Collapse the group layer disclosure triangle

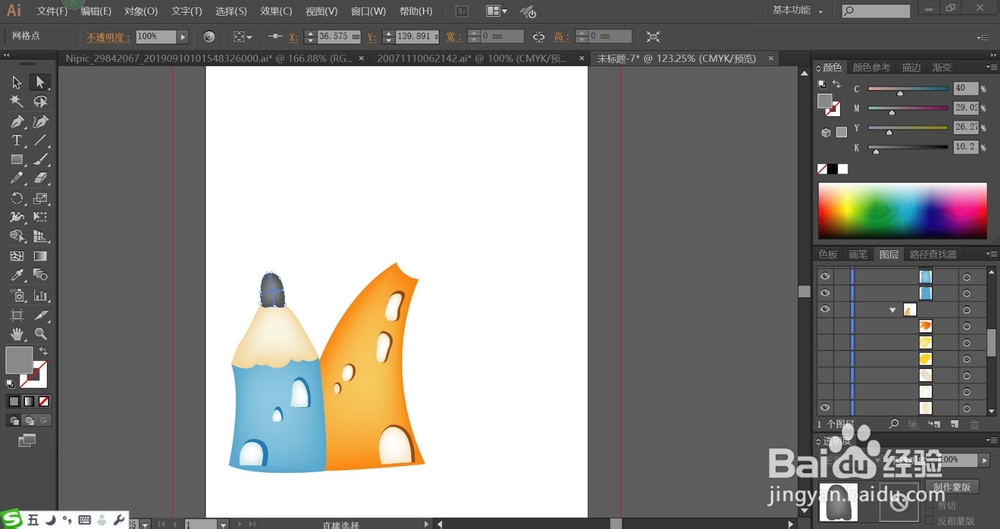point(893,310)
